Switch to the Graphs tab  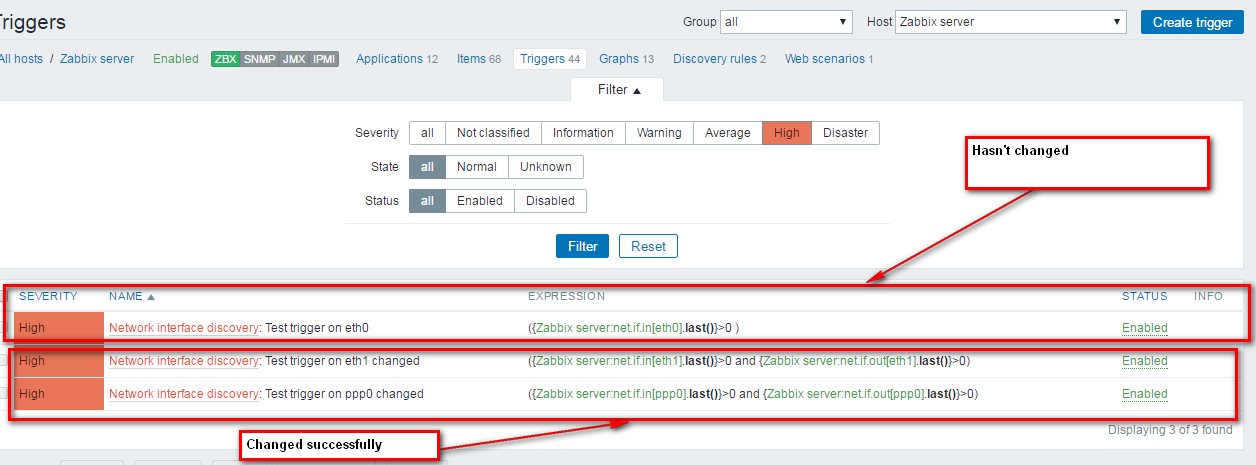[x=626, y=59]
